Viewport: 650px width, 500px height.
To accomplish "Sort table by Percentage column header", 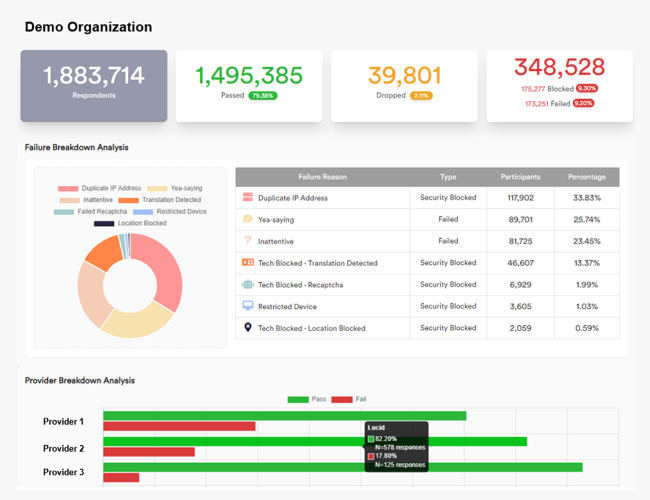I will [x=586, y=177].
